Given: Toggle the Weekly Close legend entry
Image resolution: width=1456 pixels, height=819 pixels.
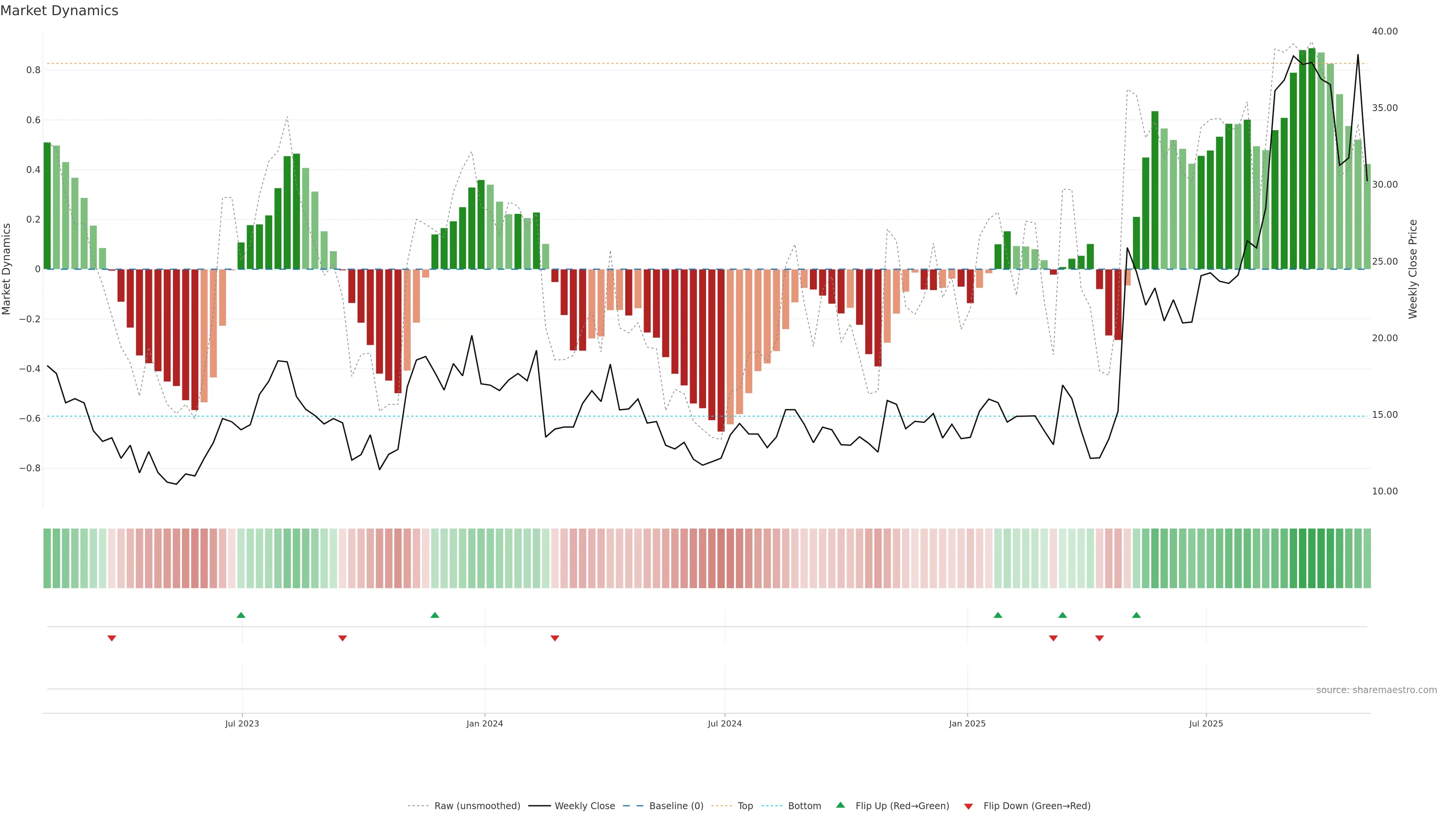Looking at the screenshot, I should click(584, 806).
